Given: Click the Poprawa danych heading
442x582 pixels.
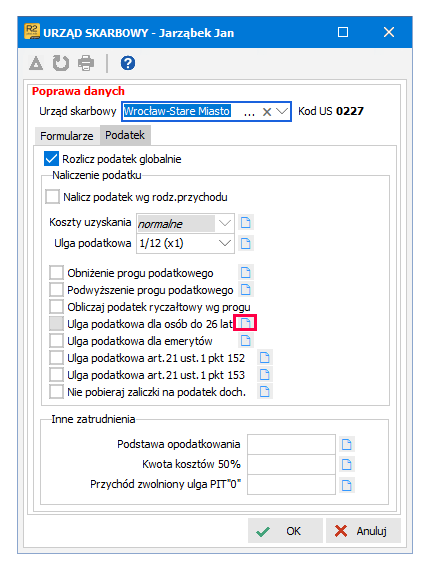Looking at the screenshot, I should click(78, 91).
